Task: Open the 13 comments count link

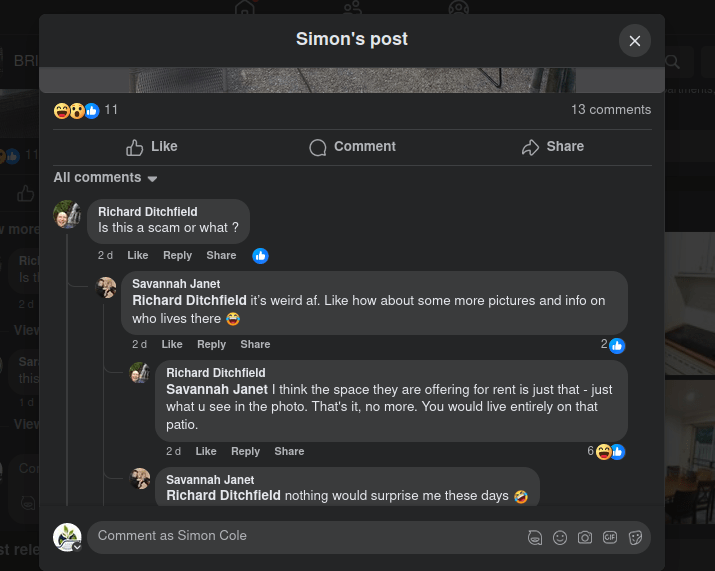Action: tap(610, 110)
